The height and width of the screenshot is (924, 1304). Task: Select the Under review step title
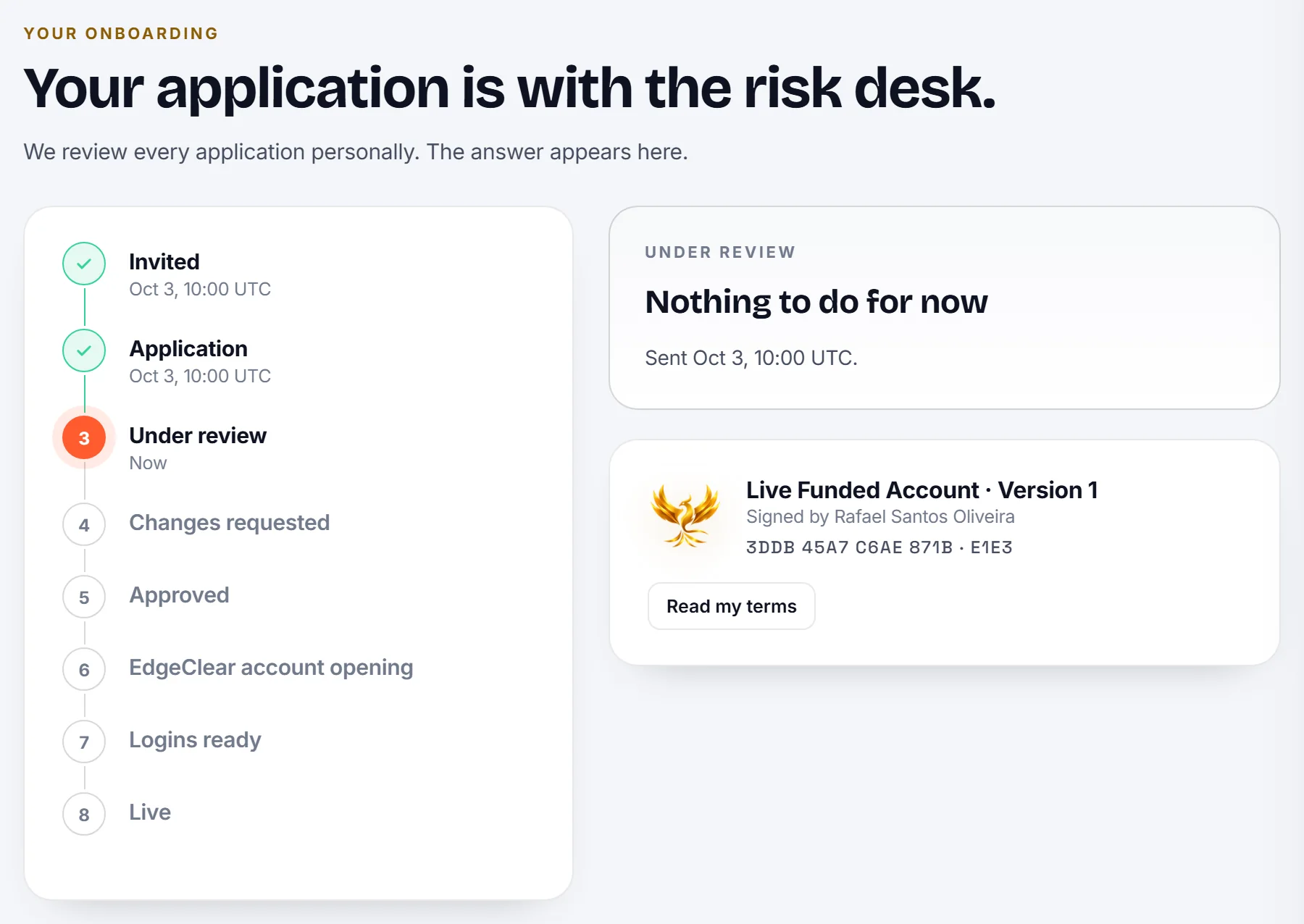[198, 435]
